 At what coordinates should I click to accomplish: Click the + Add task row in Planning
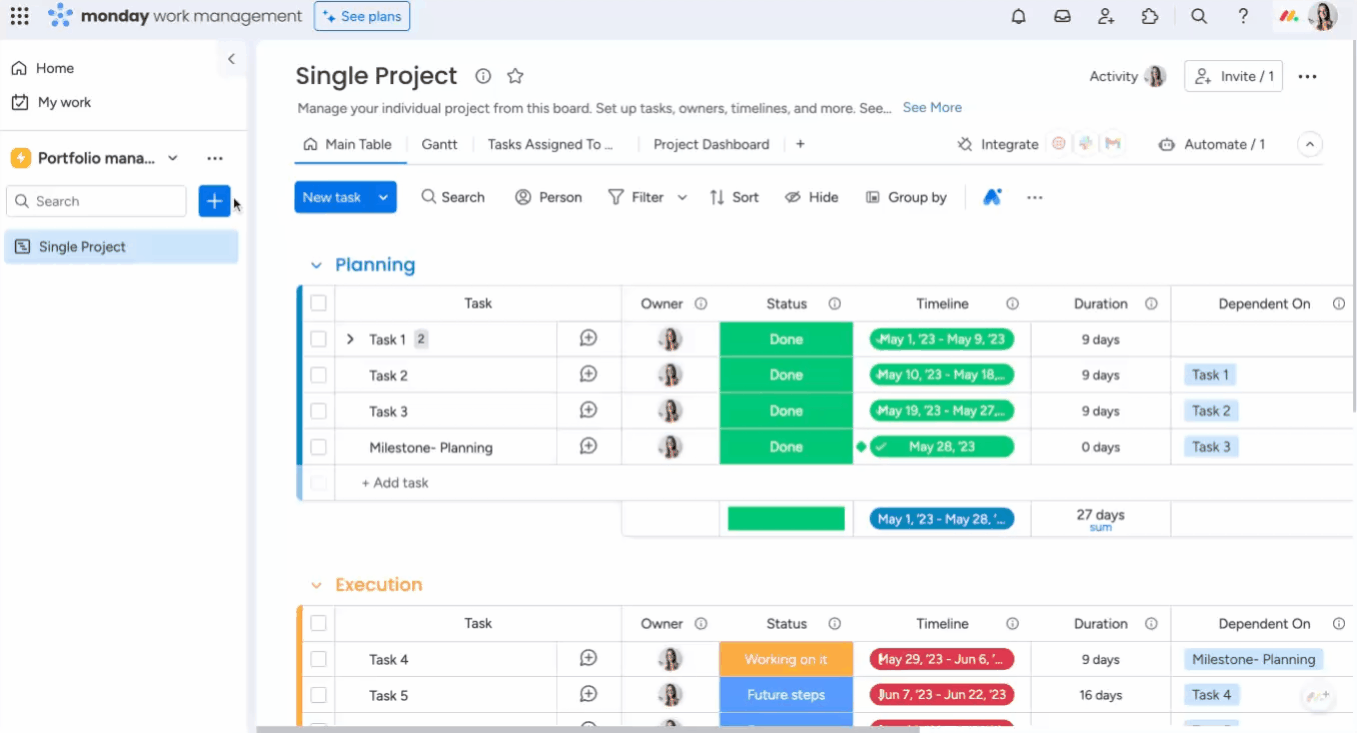(395, 483)
